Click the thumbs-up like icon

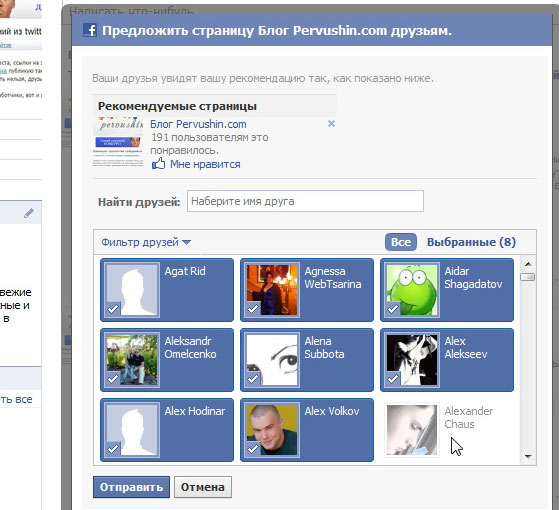click(158, 164)
